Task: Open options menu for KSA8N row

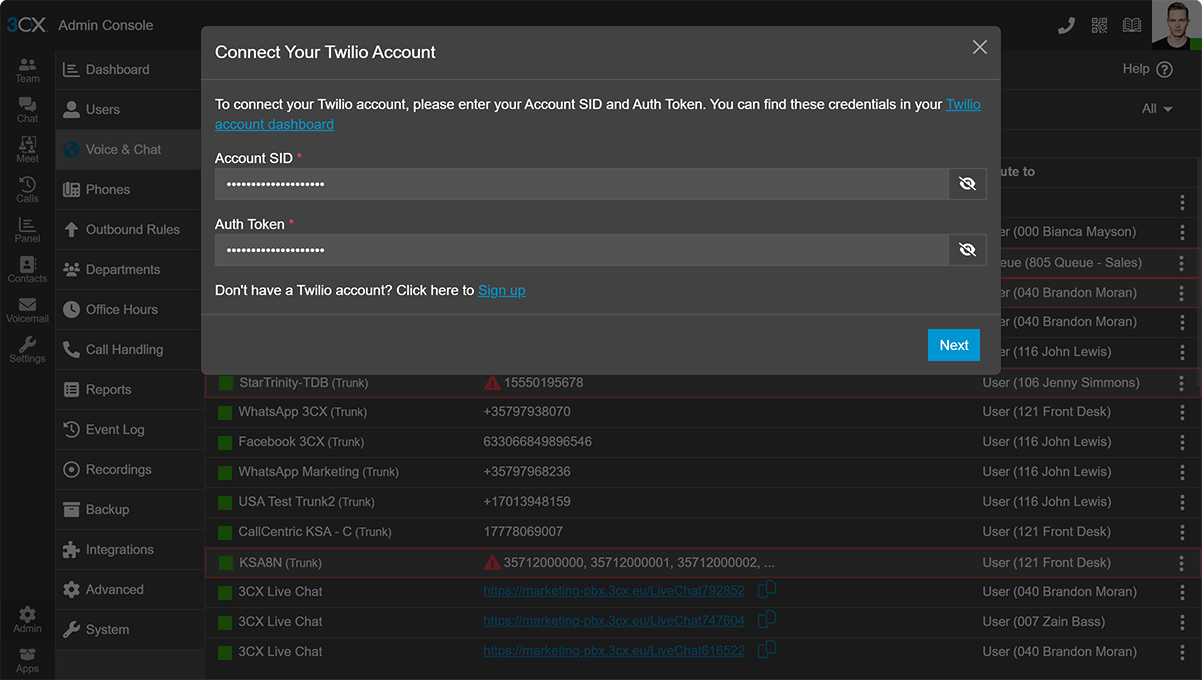Action: click(1182, 563)
